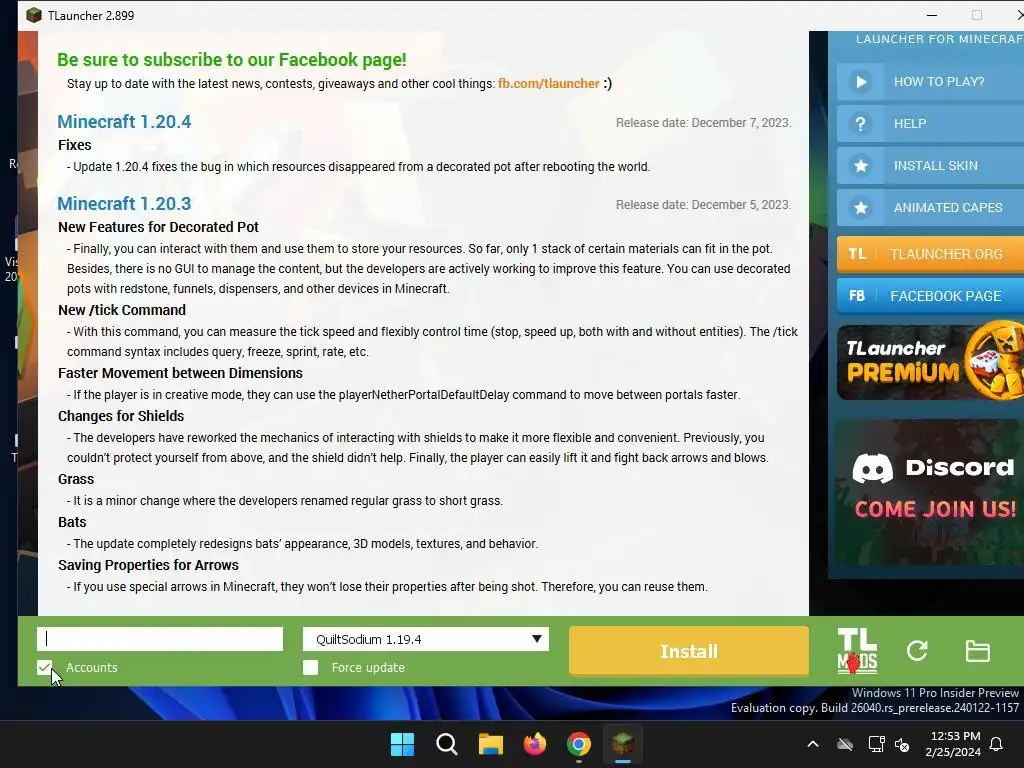Open the fb.com/tlauncher link
The width and height of the screenshot is (1024, 768).
pos(549,84)
